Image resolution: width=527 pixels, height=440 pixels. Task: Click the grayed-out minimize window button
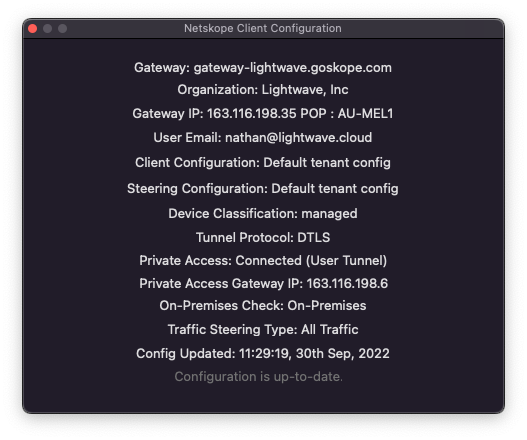point(47,29)
